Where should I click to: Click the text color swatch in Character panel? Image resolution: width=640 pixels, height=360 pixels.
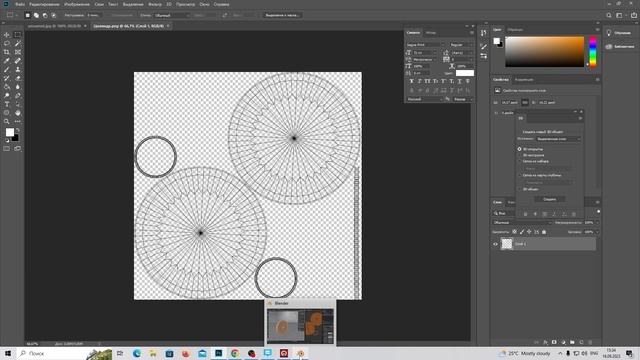[465, 73]
